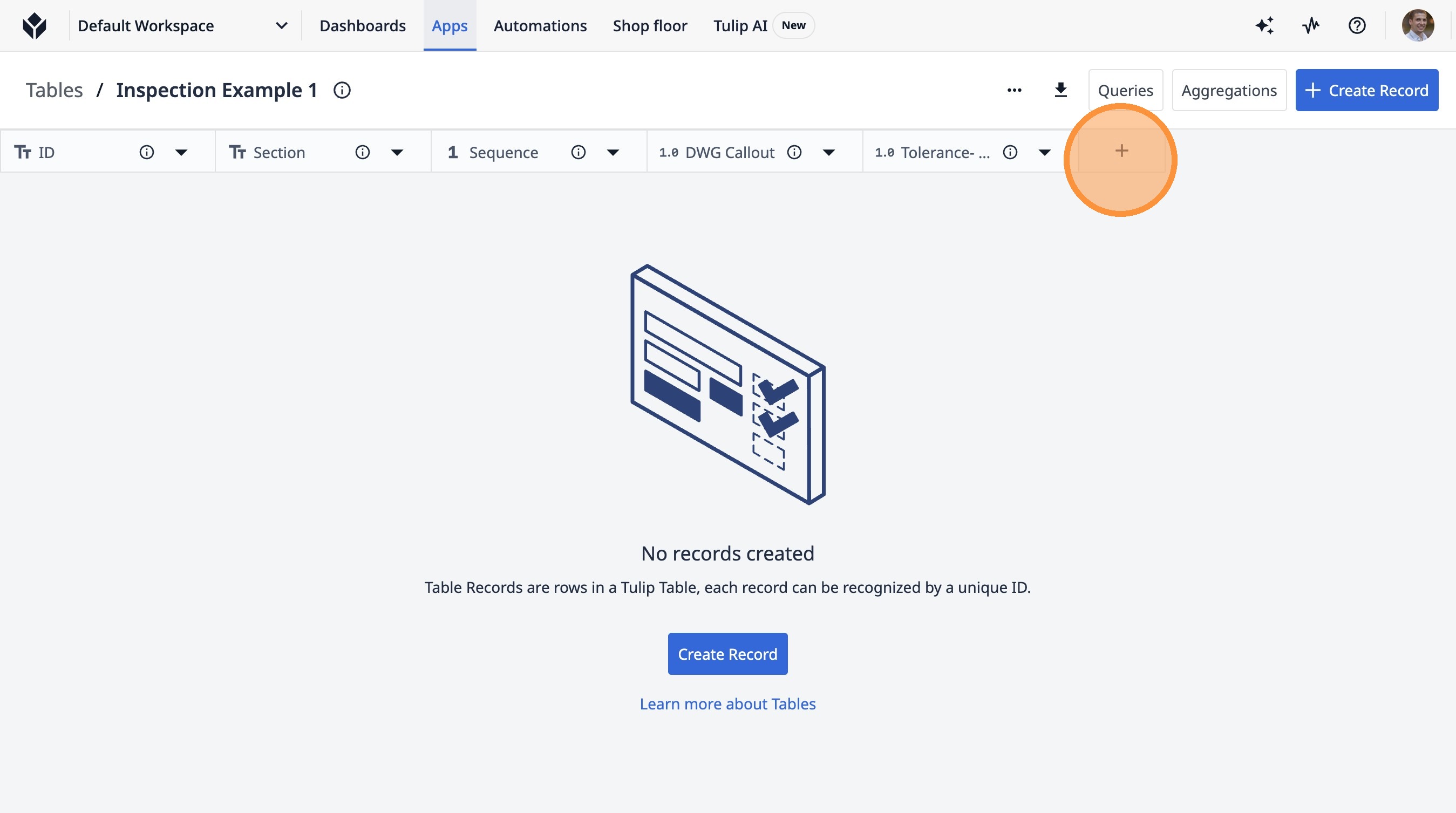View info icon on Sequence column
The width and height of the screenshot is (1456, 813).
click(x=577, y=152)
